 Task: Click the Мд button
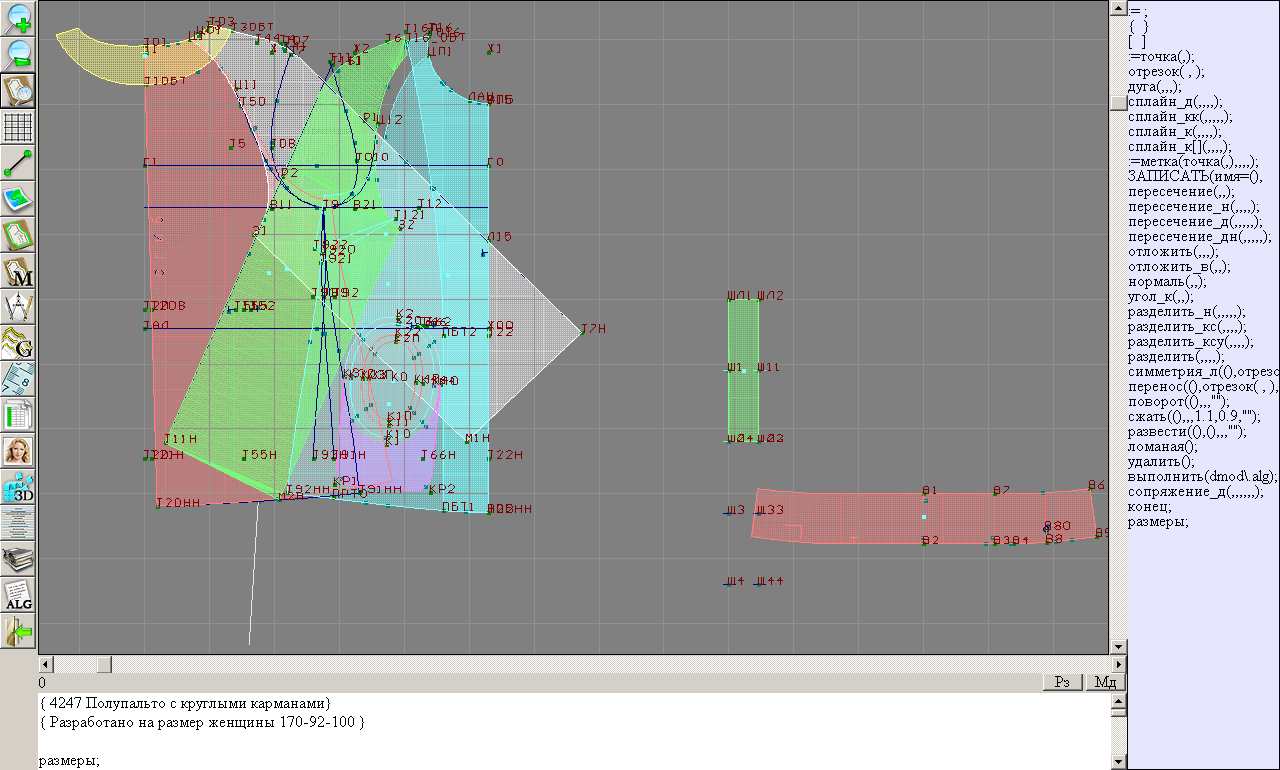[x=1105, y=682]
